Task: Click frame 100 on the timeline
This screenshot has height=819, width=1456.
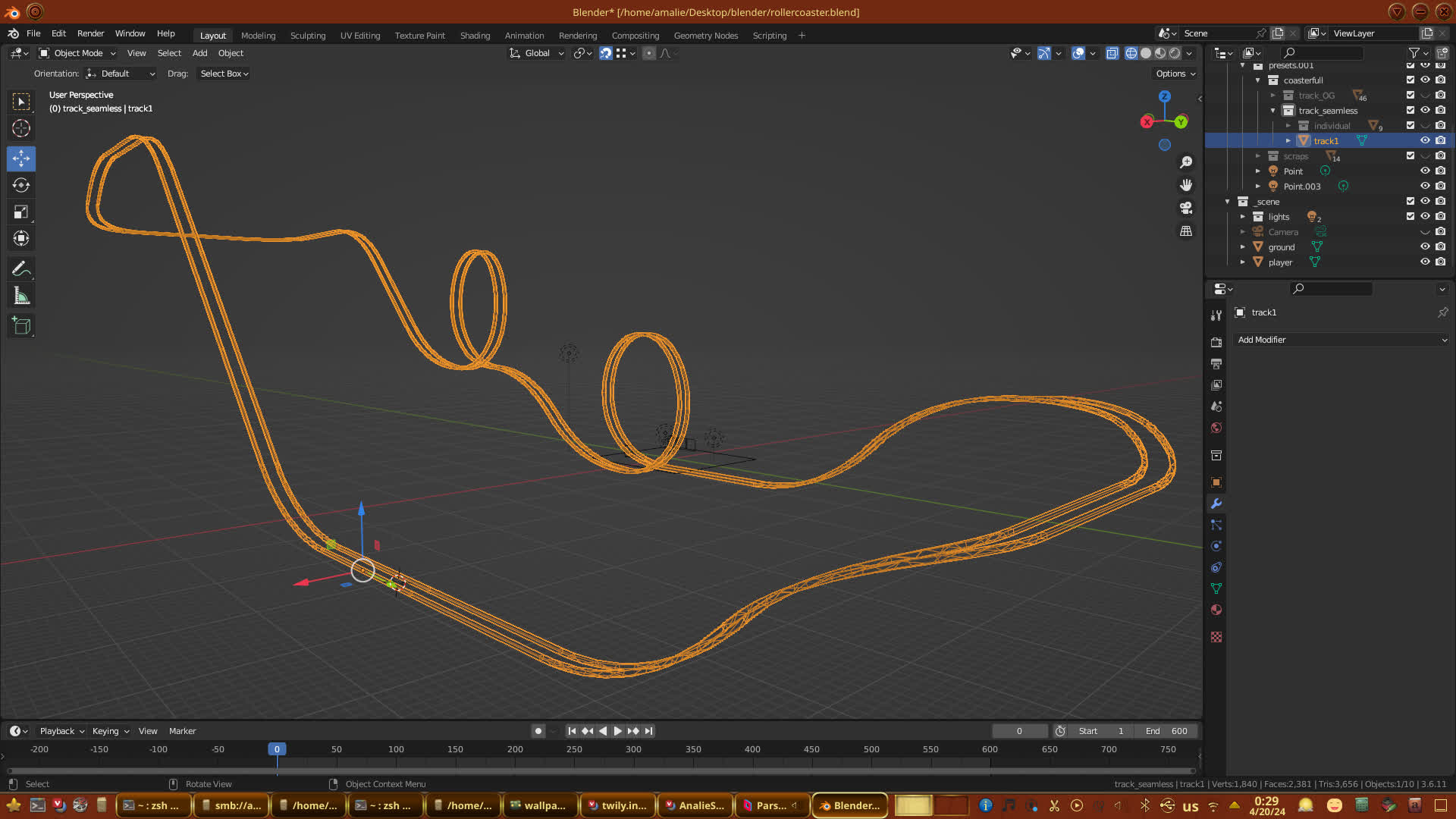Action: tap(396, 749)
